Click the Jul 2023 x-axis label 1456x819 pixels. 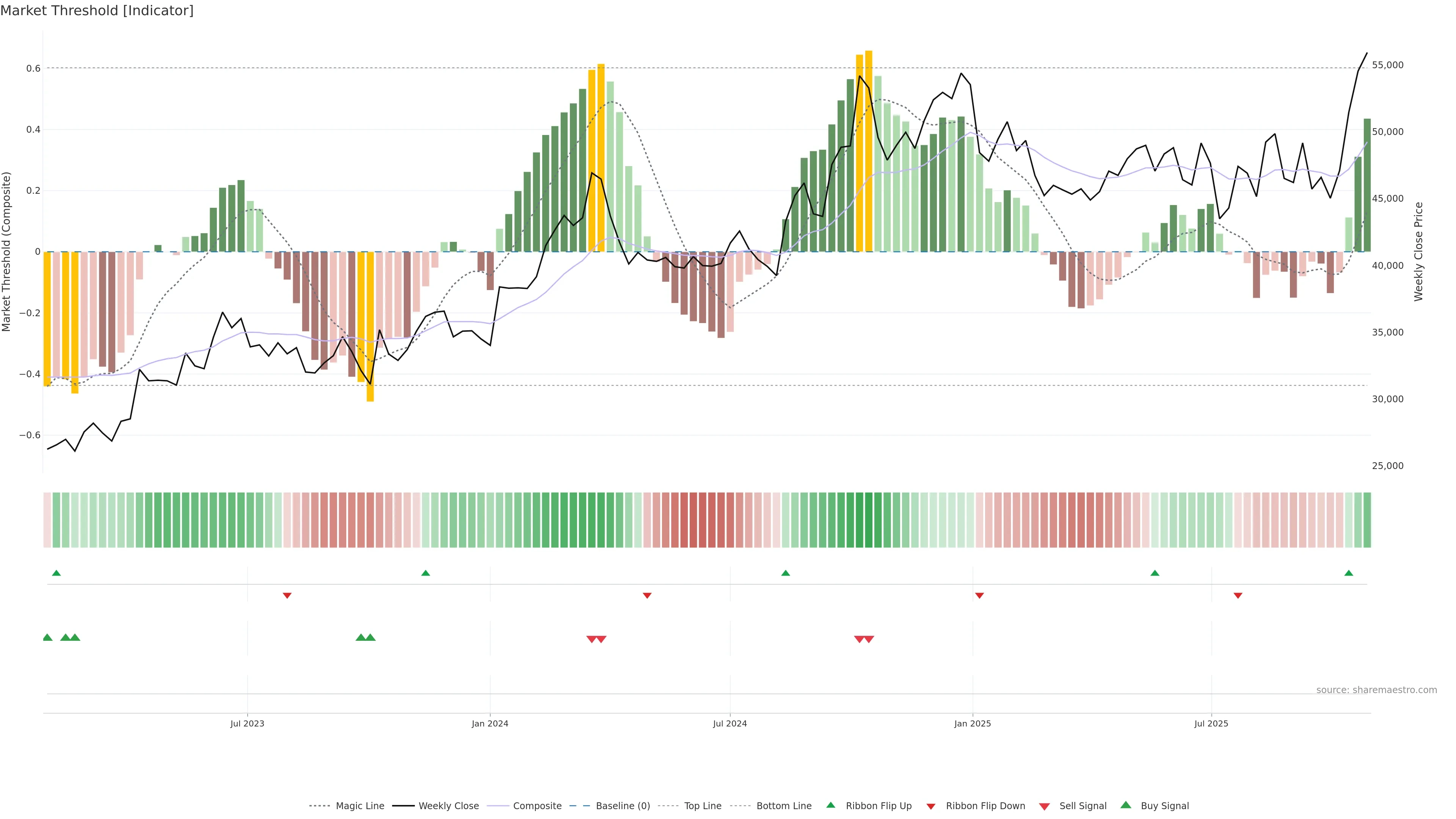coord(247,723)
